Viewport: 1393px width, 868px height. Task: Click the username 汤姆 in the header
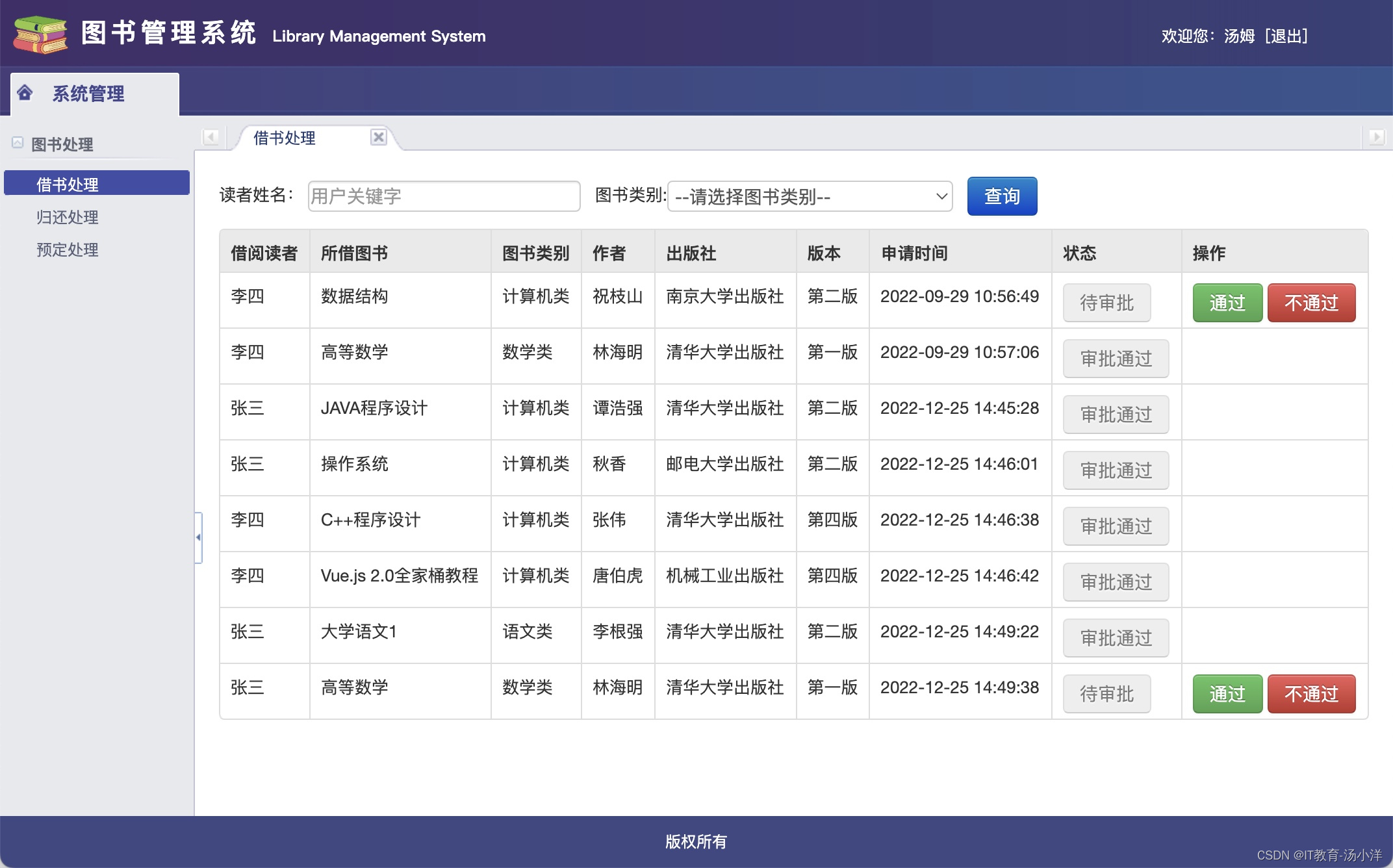[x=1239, y=36]
